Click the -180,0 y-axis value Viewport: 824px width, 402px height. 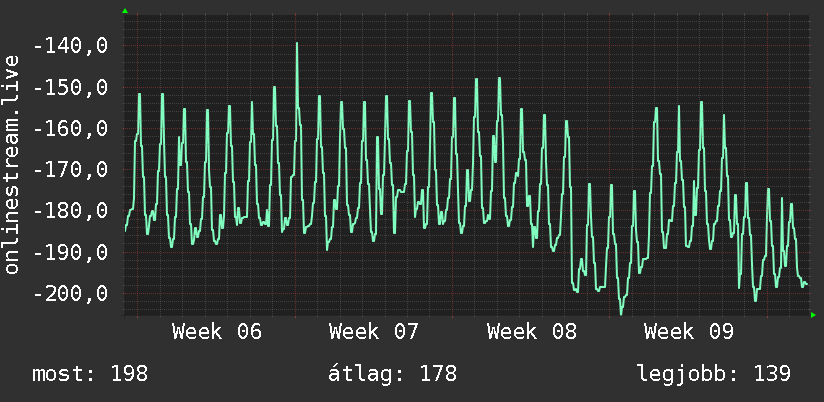click(70, 211)
